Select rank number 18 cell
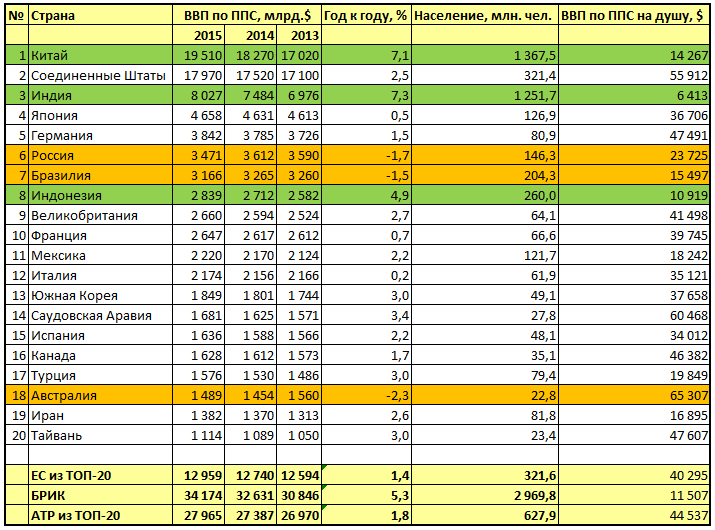 (x=17, y=395)
